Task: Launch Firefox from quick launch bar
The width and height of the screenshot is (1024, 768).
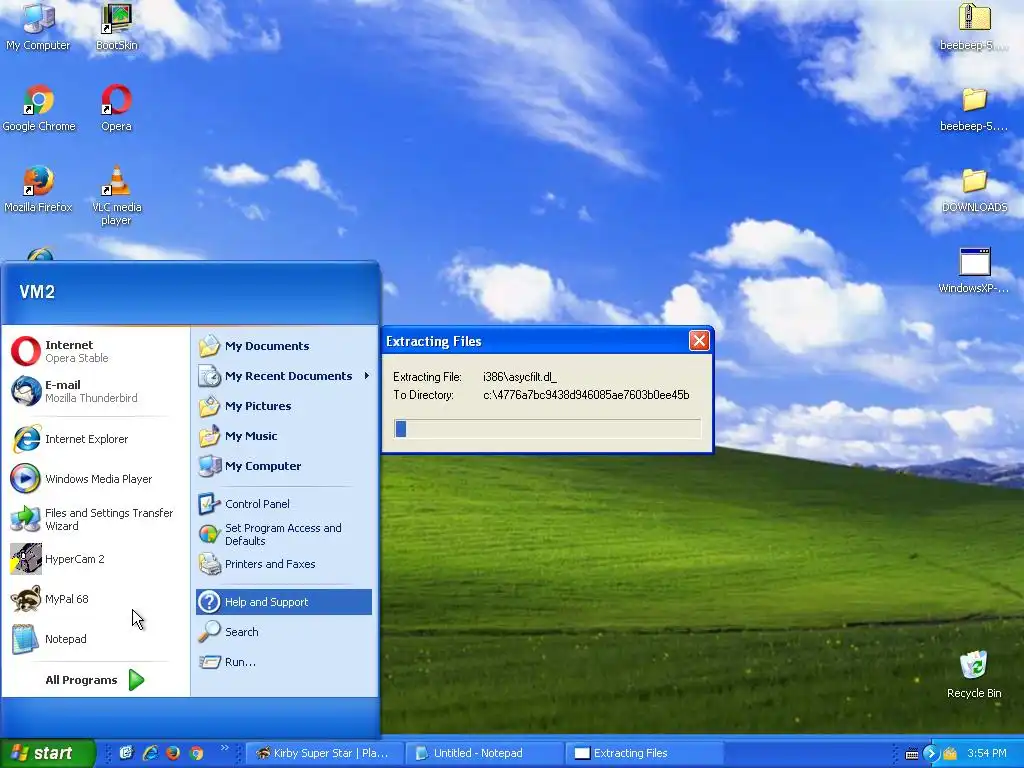Action: pos(173,753)
